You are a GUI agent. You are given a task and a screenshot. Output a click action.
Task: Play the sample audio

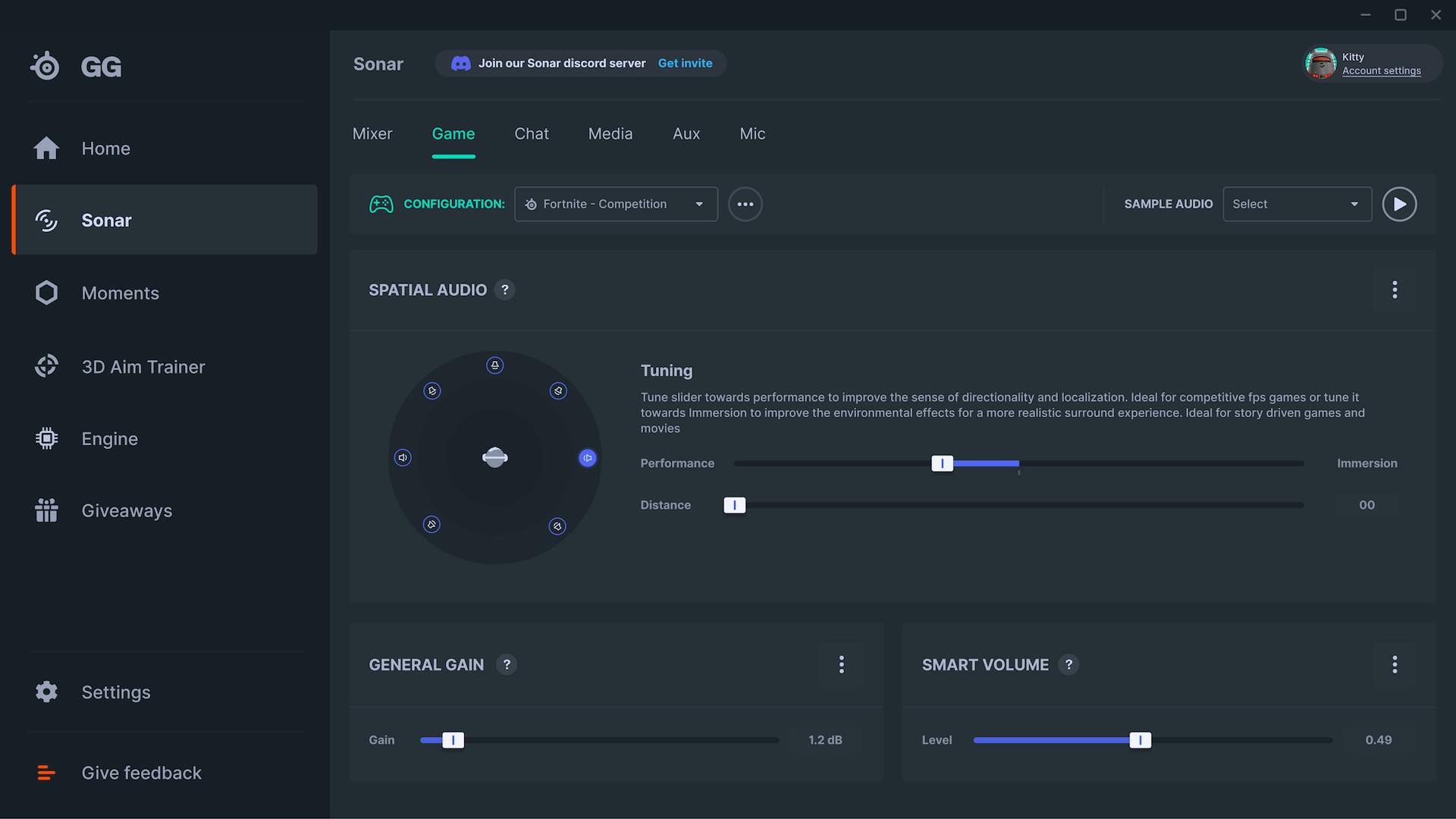point(1399,204)
